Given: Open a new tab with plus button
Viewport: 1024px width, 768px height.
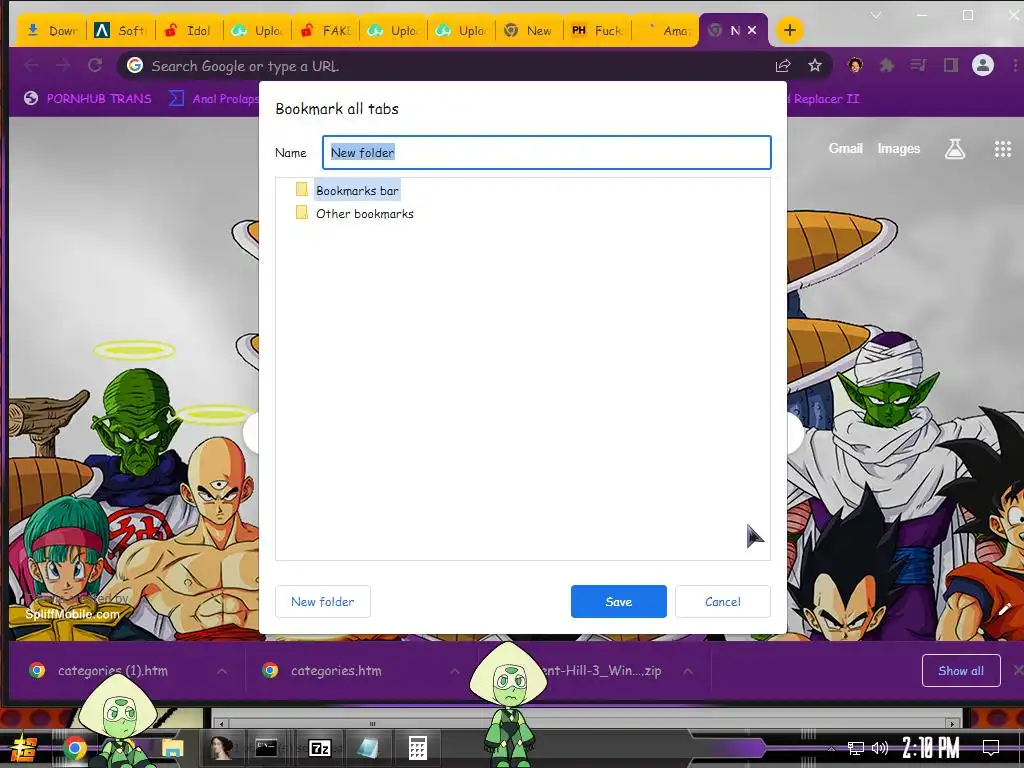Looking at the screenshot, I should [790, 30].
